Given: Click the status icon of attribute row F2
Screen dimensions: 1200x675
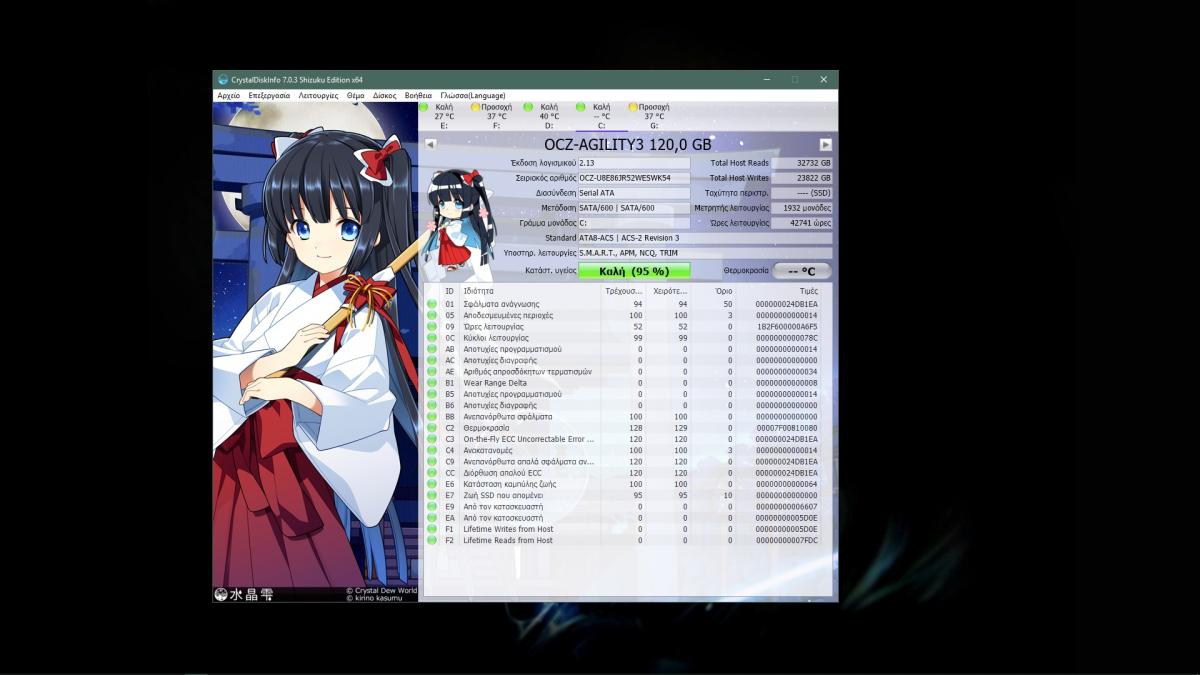Looking at the screenshot, I should pyautogui.click(x=432, y=540).
